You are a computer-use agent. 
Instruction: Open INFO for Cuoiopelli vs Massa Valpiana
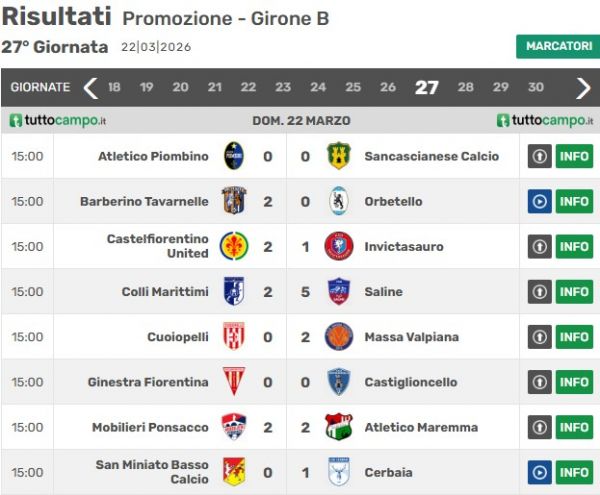[x=574, y=336]
